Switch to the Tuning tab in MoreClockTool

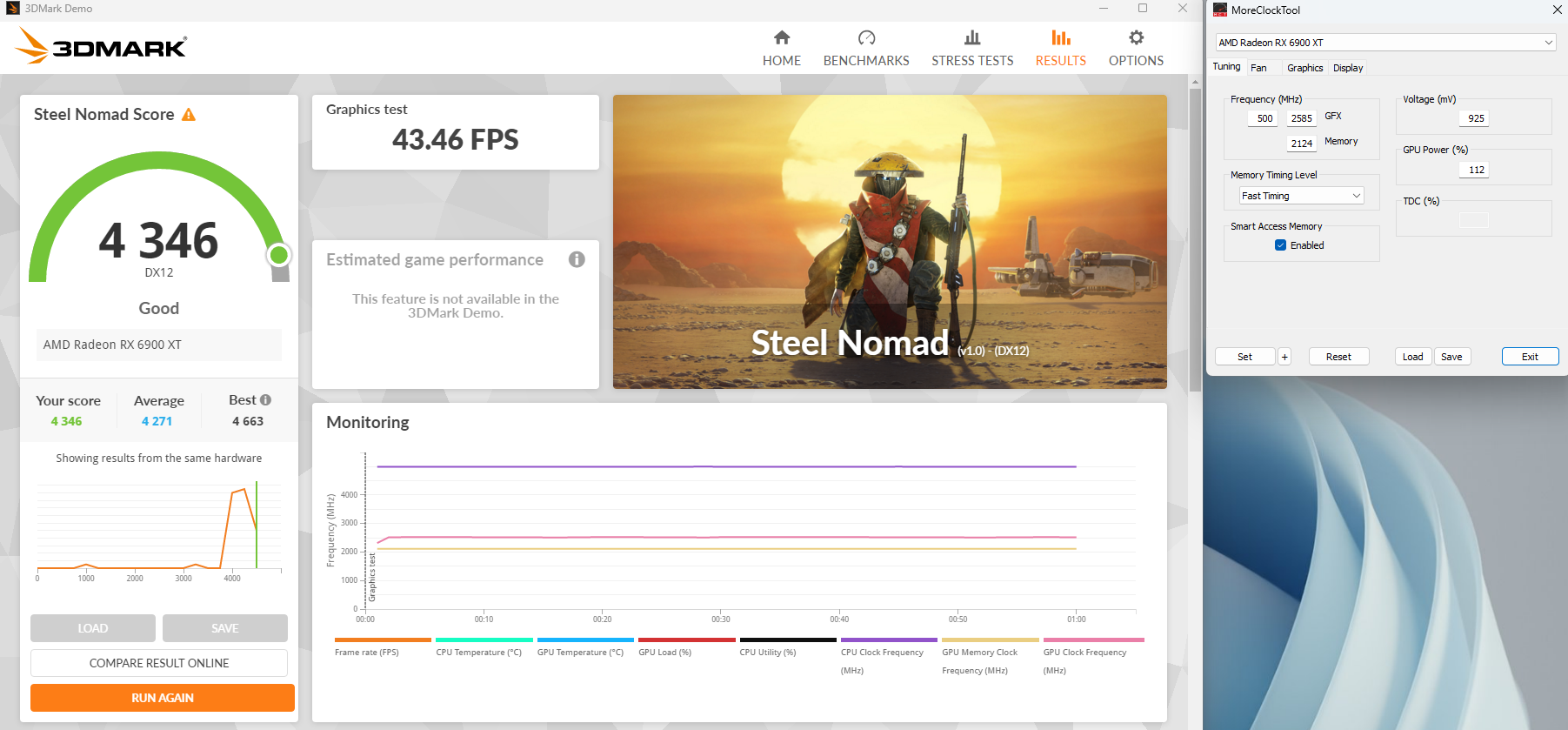pos(1226,67)
